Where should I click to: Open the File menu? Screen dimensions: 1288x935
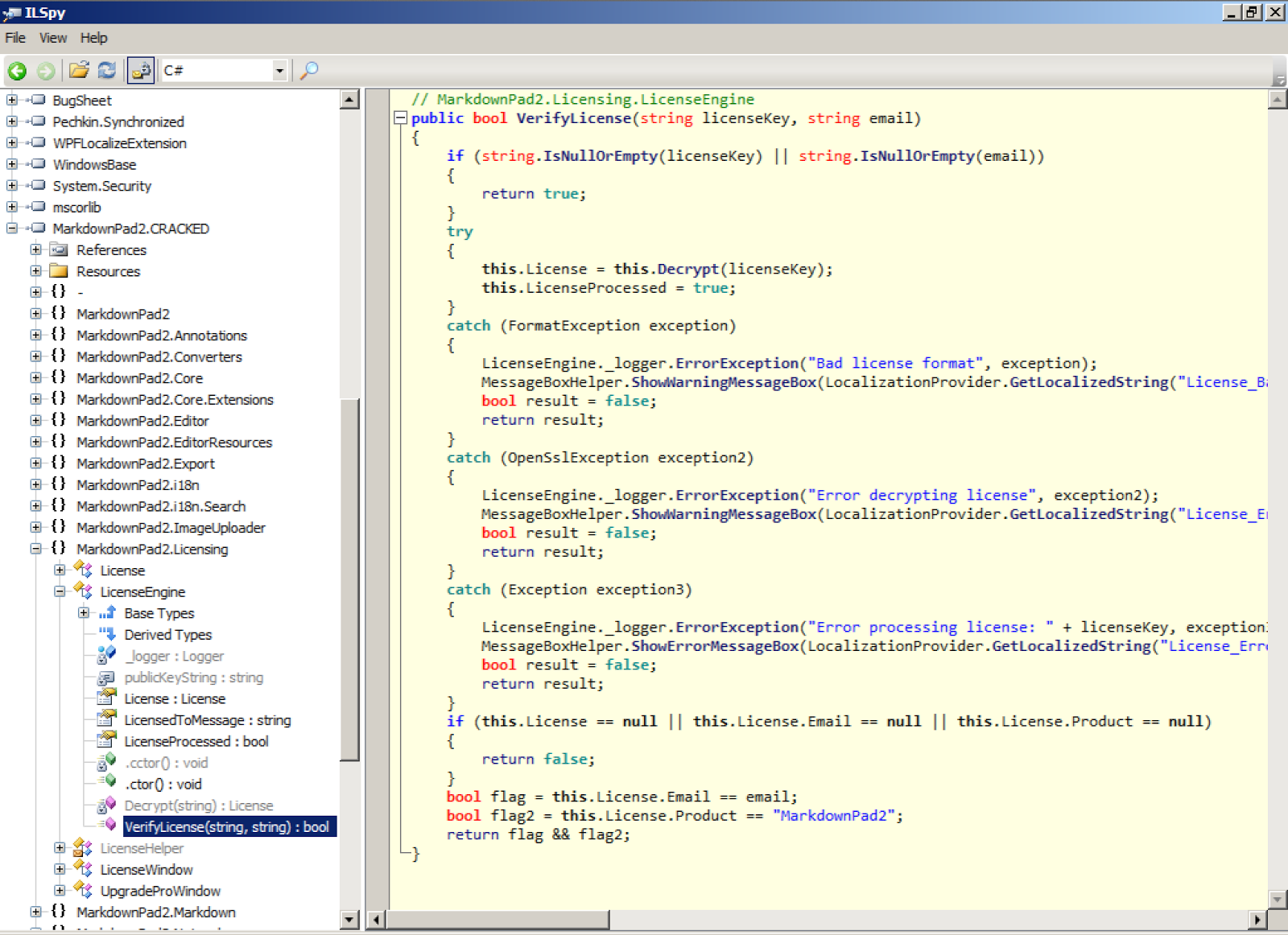pos(15,38)
